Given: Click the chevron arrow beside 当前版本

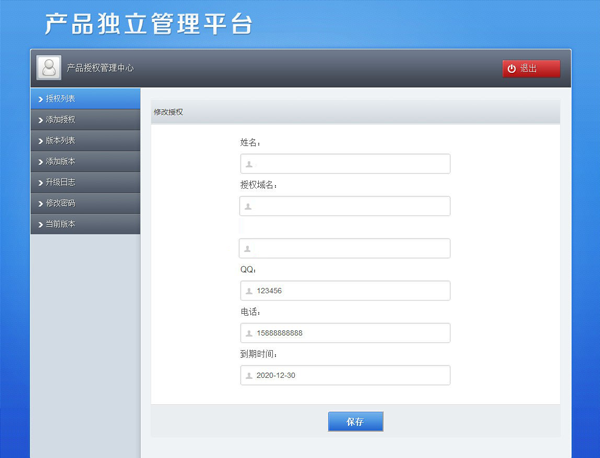Looking at the screenshot, I should [41, 225].
